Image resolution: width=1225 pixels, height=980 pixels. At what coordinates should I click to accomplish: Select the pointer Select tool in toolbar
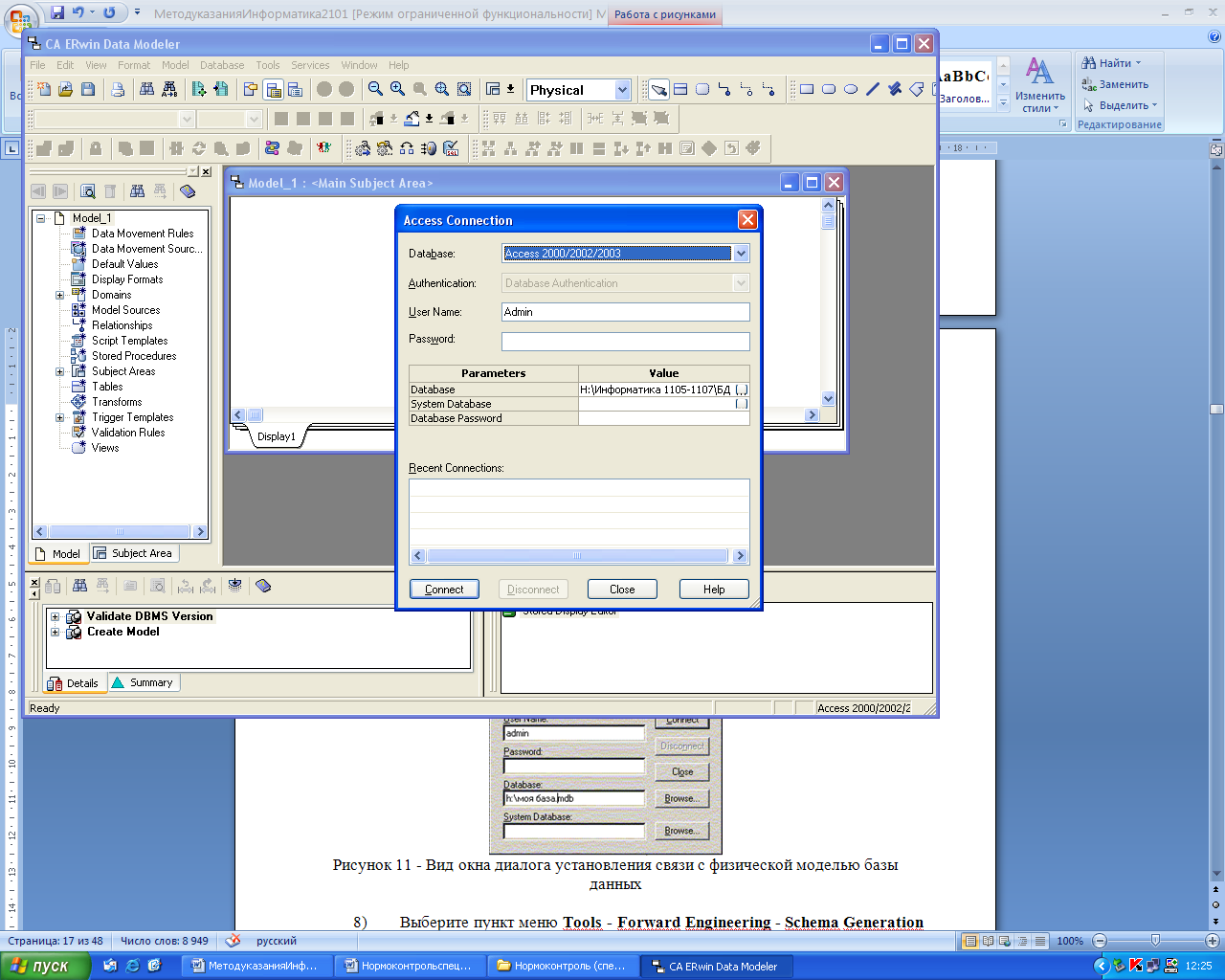658,89
